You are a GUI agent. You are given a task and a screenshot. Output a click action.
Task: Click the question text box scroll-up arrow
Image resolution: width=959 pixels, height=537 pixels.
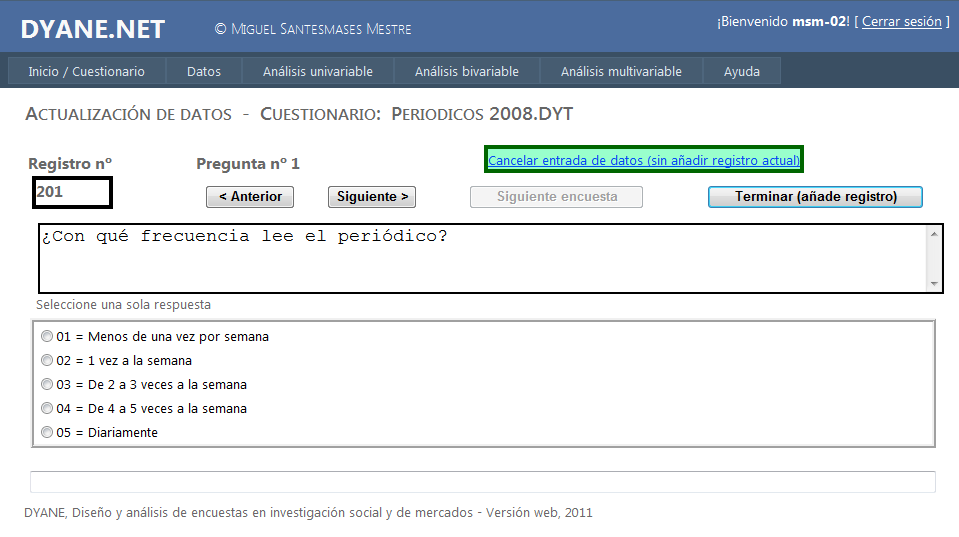[x=934, y=233]
